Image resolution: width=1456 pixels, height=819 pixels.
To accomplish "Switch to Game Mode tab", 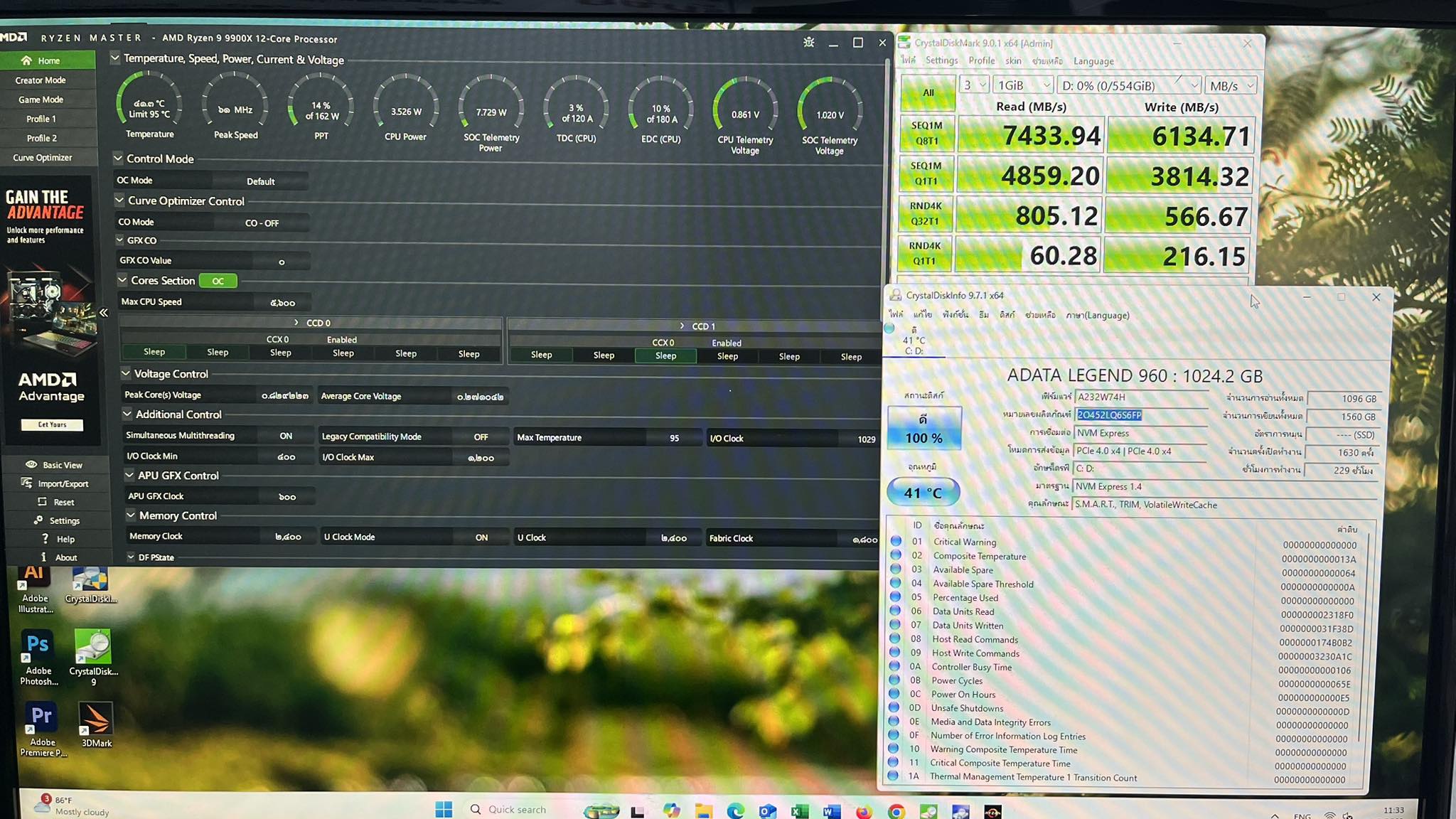I will coord(41,100).
